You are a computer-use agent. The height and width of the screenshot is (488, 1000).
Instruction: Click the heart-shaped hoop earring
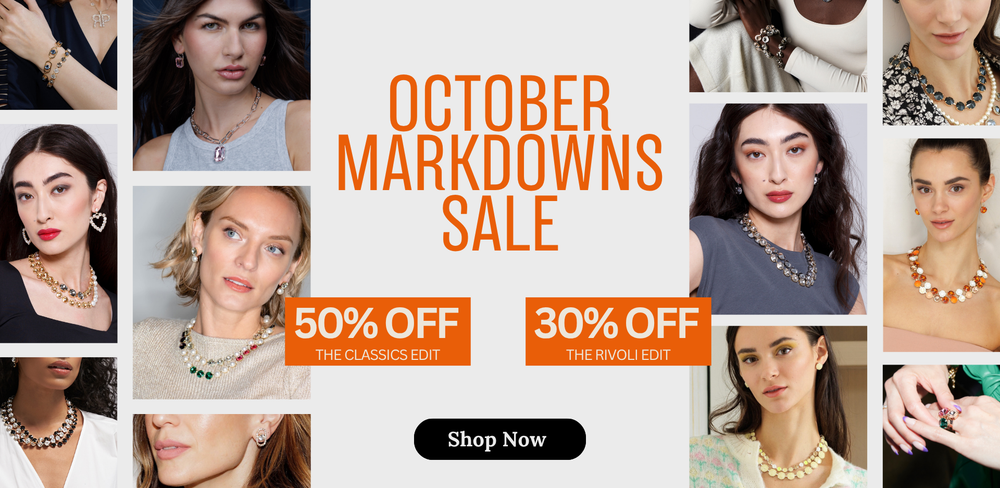click(98, 221)
